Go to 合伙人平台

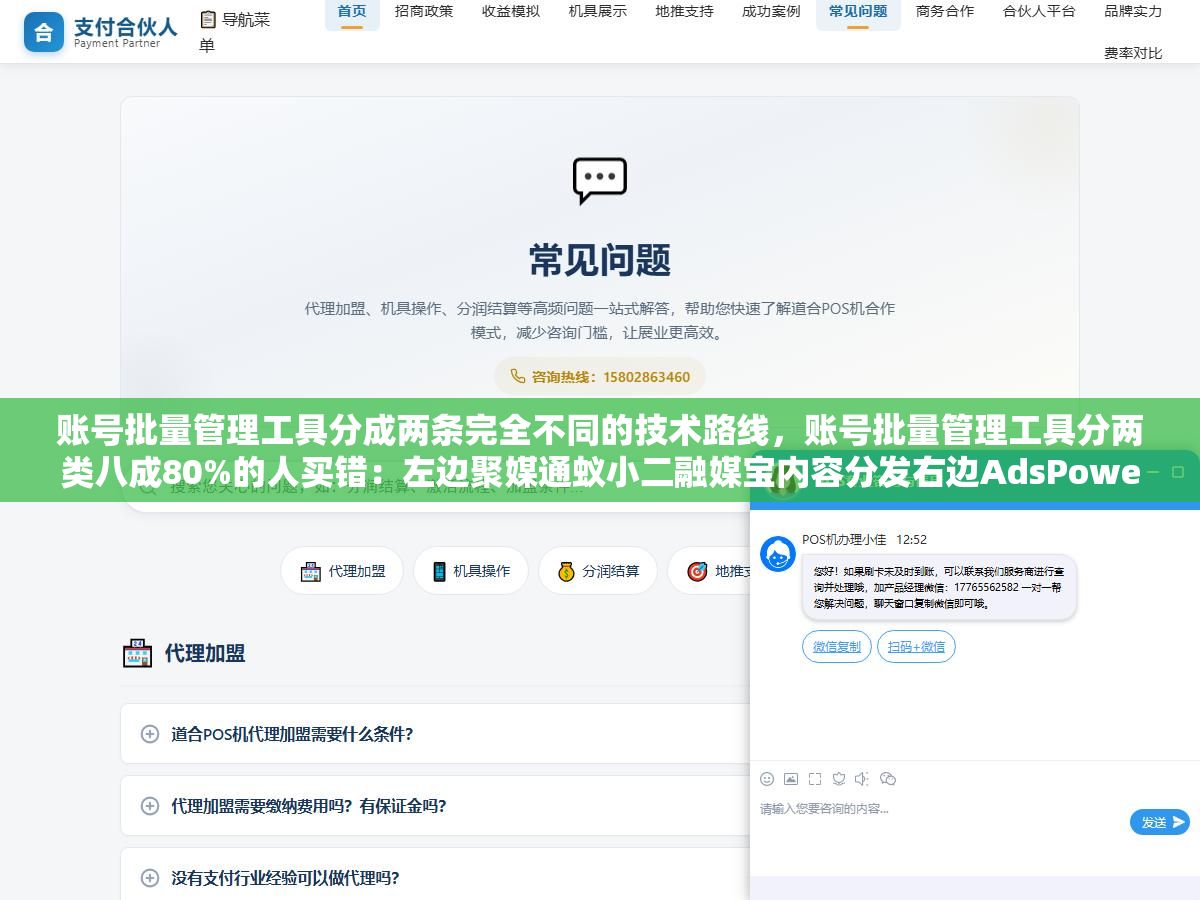[1039, 12]
